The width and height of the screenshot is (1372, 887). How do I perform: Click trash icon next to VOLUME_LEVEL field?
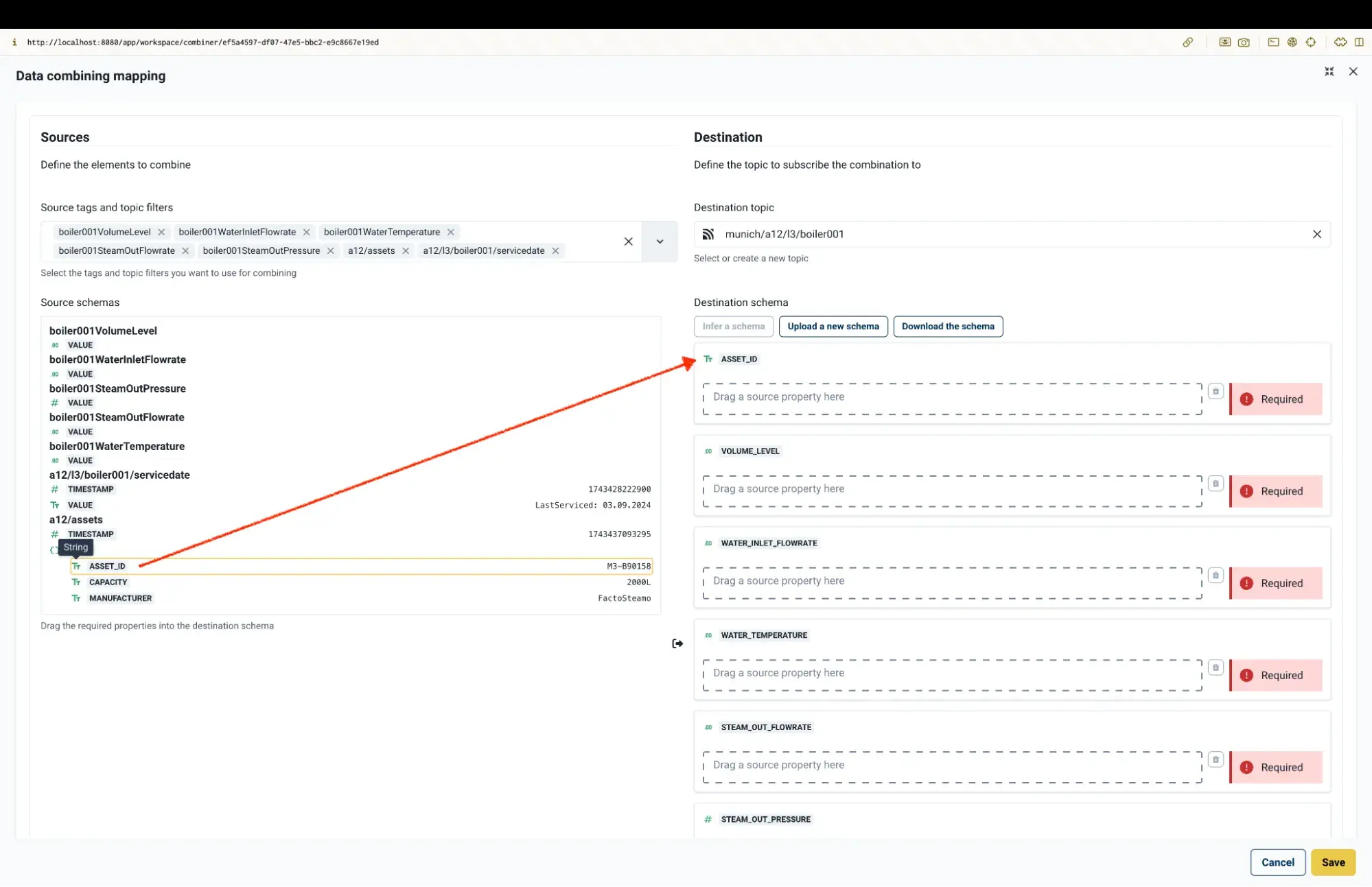coord(1216,484)
